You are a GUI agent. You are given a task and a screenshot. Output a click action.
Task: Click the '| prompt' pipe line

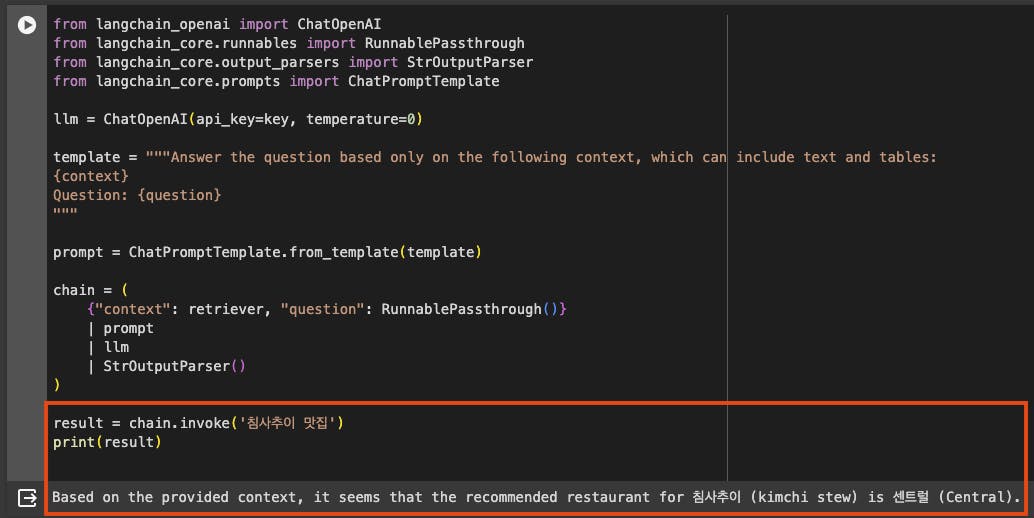pos(121,328)
